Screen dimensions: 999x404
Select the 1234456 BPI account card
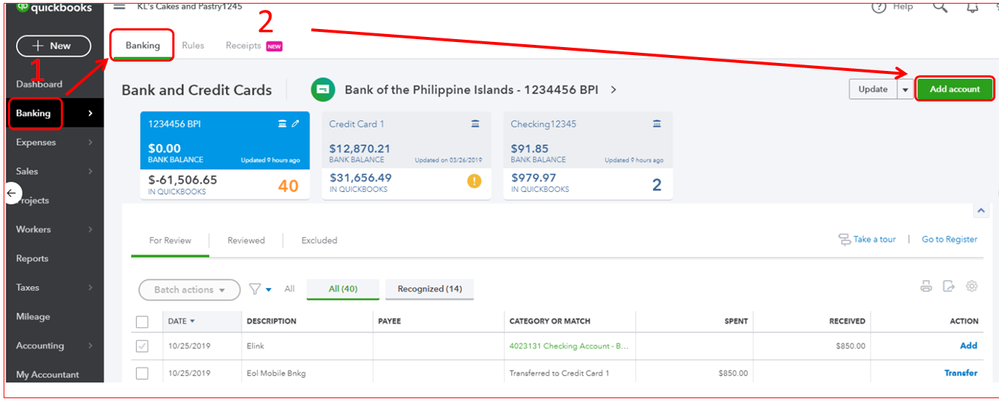click(225, 155)
